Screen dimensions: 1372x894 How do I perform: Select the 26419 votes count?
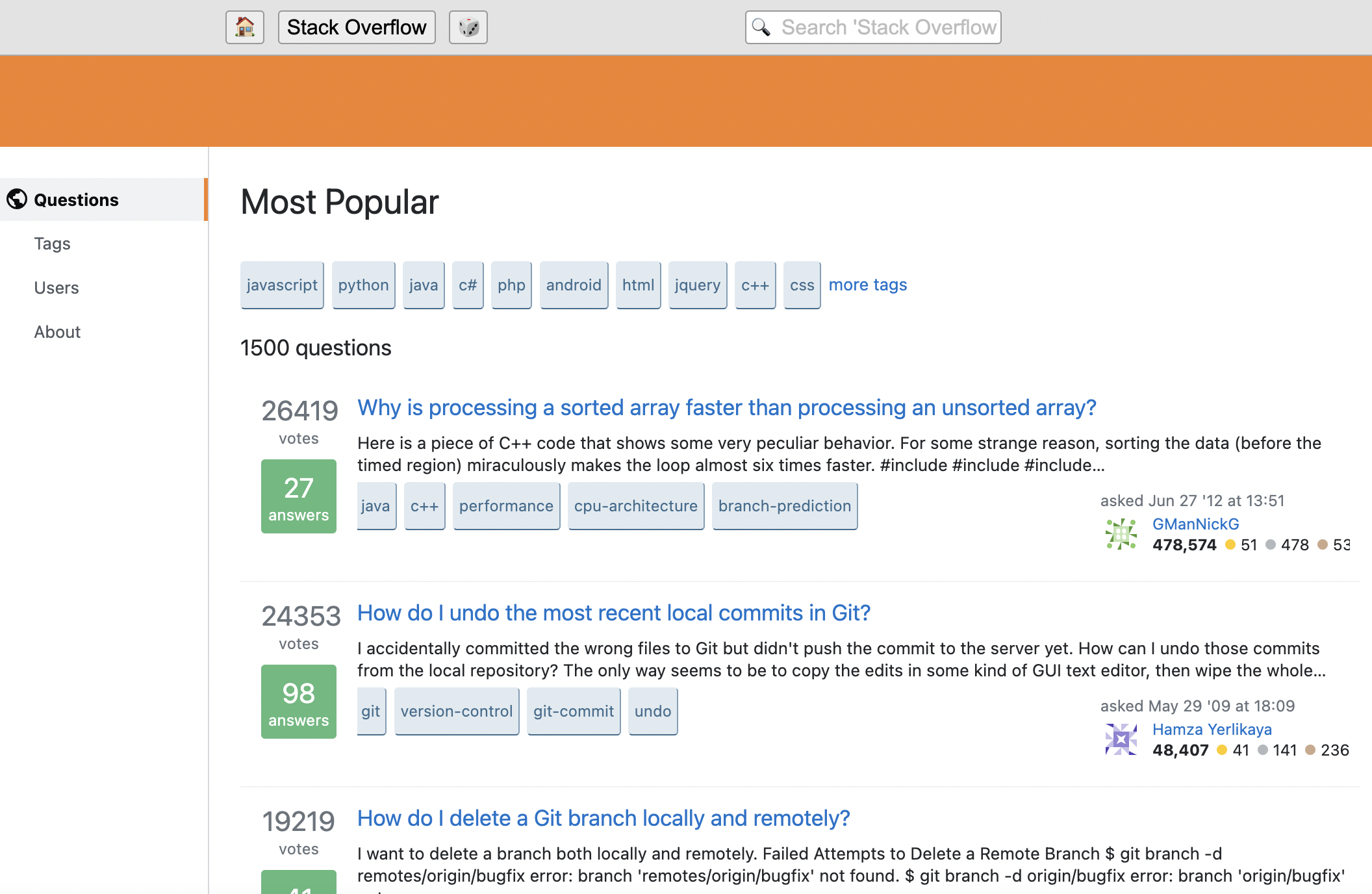point(299,411)
